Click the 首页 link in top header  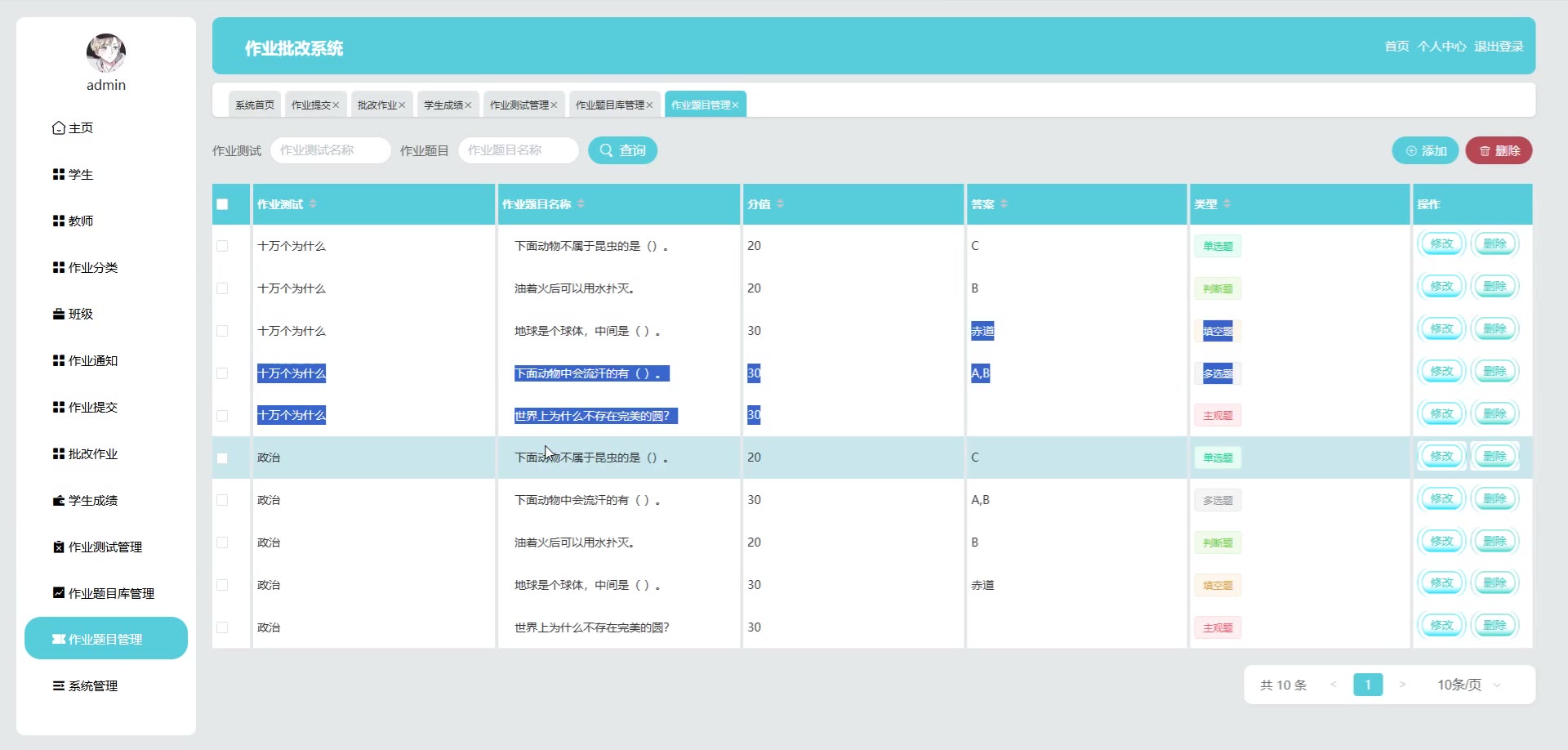(x=1396, y=47)
